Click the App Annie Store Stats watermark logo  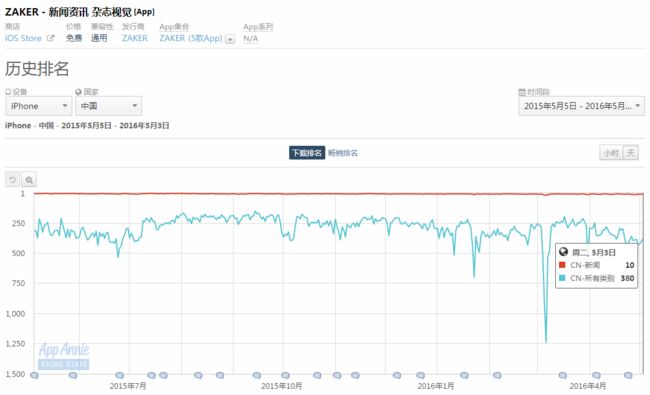pos(64,356)
